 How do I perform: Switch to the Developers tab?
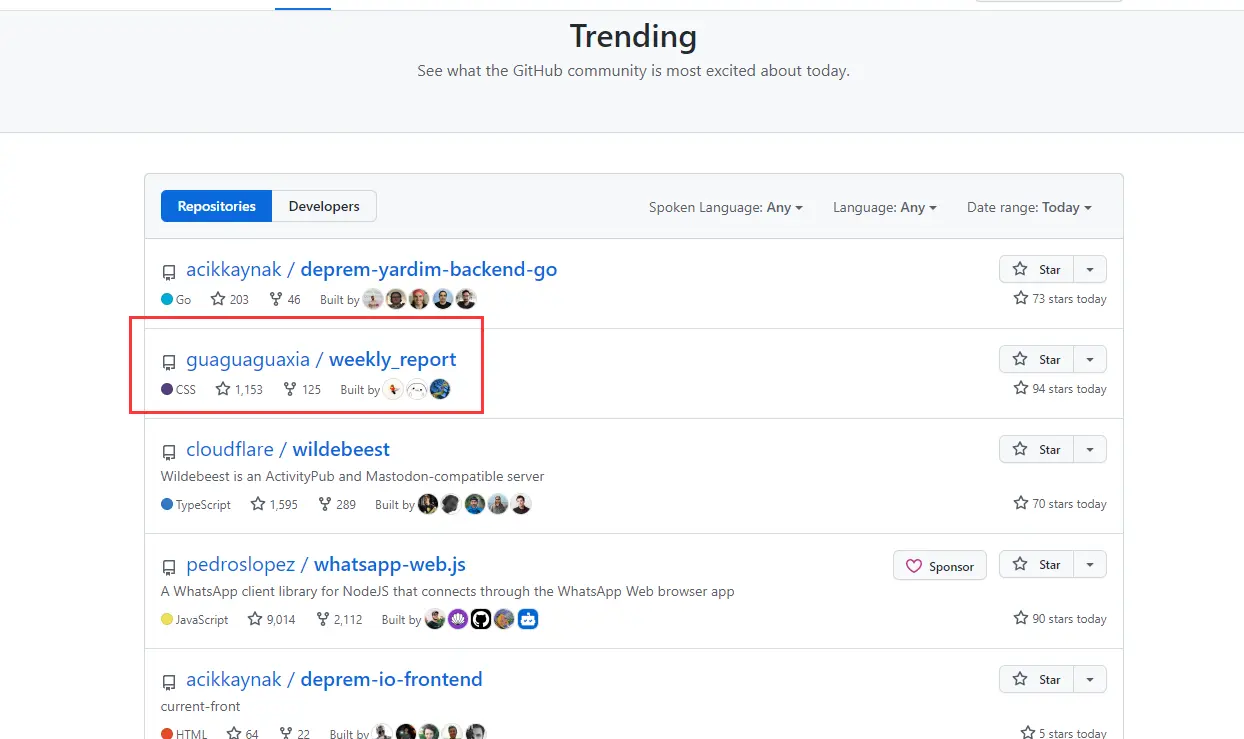(x=324, y=206)
